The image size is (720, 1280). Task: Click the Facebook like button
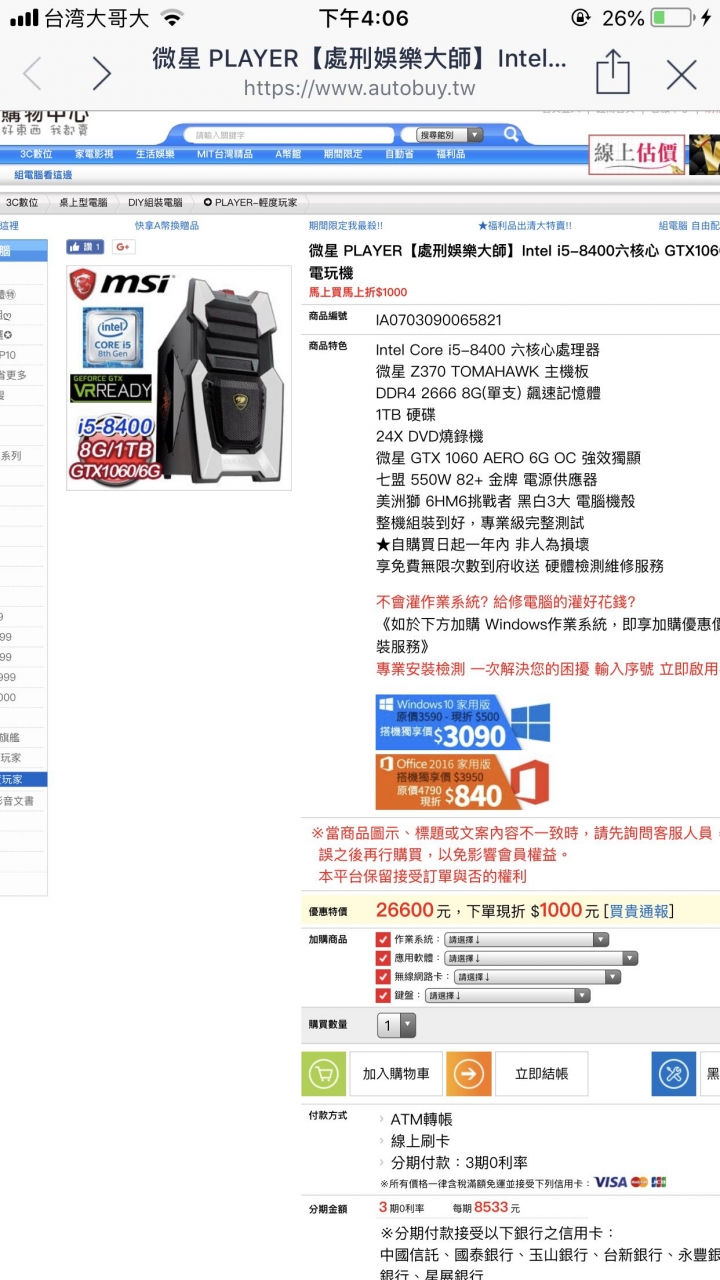pyautogui.click(x=85, y=247)
